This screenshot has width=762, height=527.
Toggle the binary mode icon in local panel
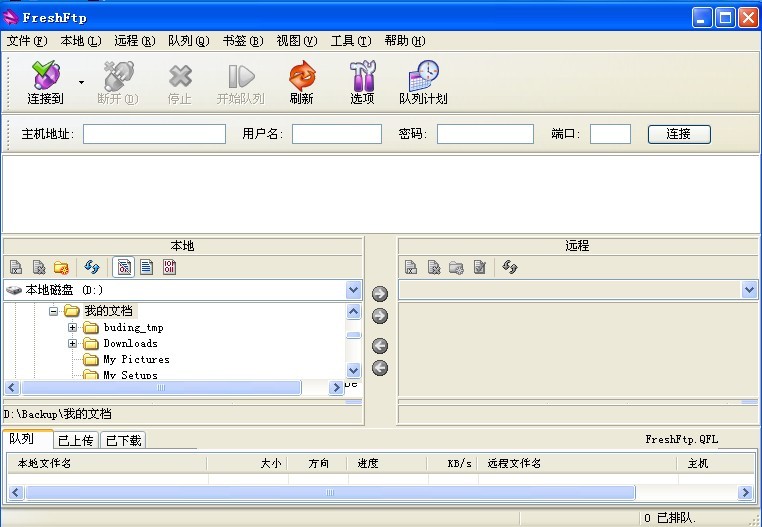(169, 267)
